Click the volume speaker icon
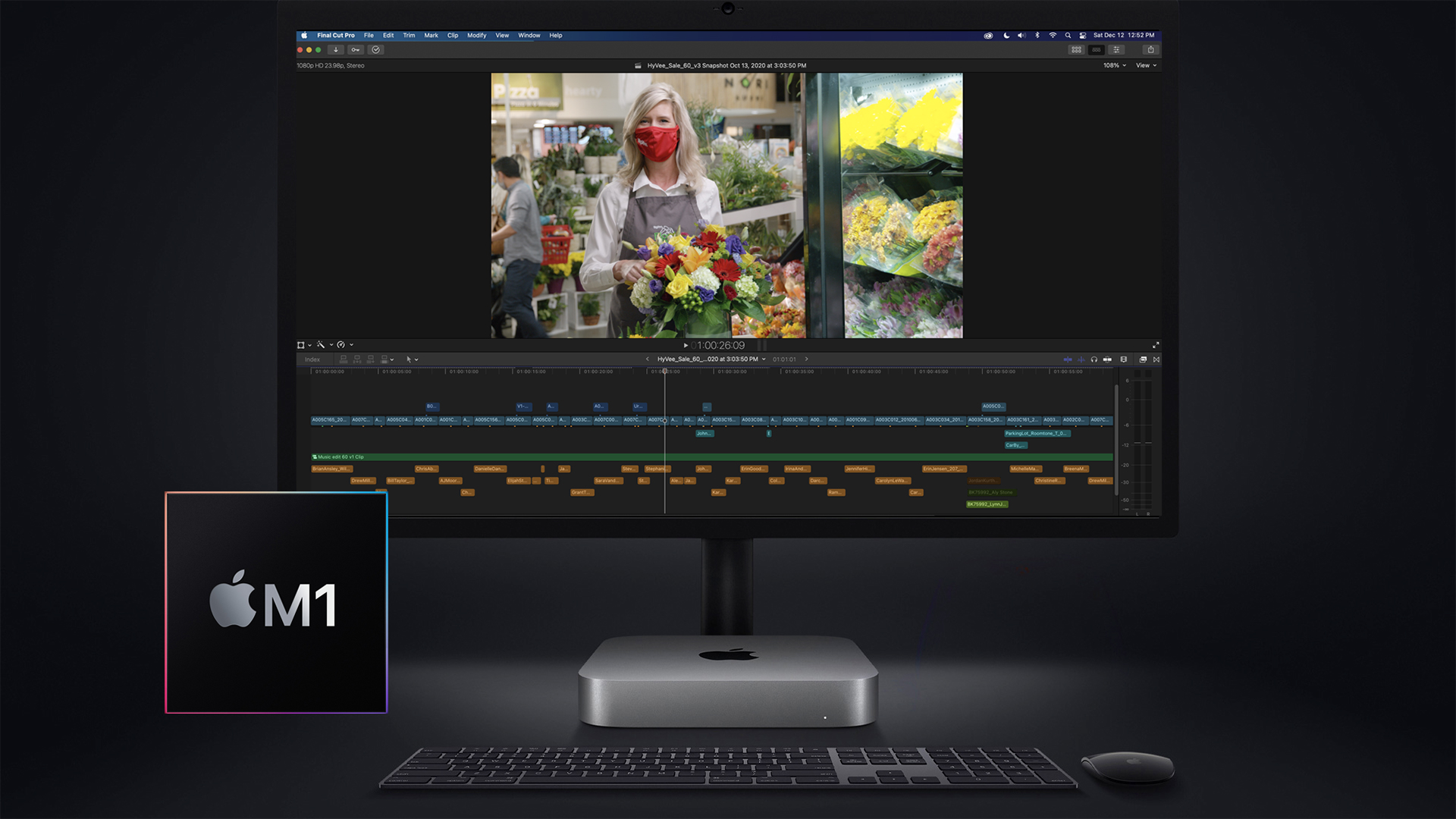The image size is (1456, 819). point(1021,36)
